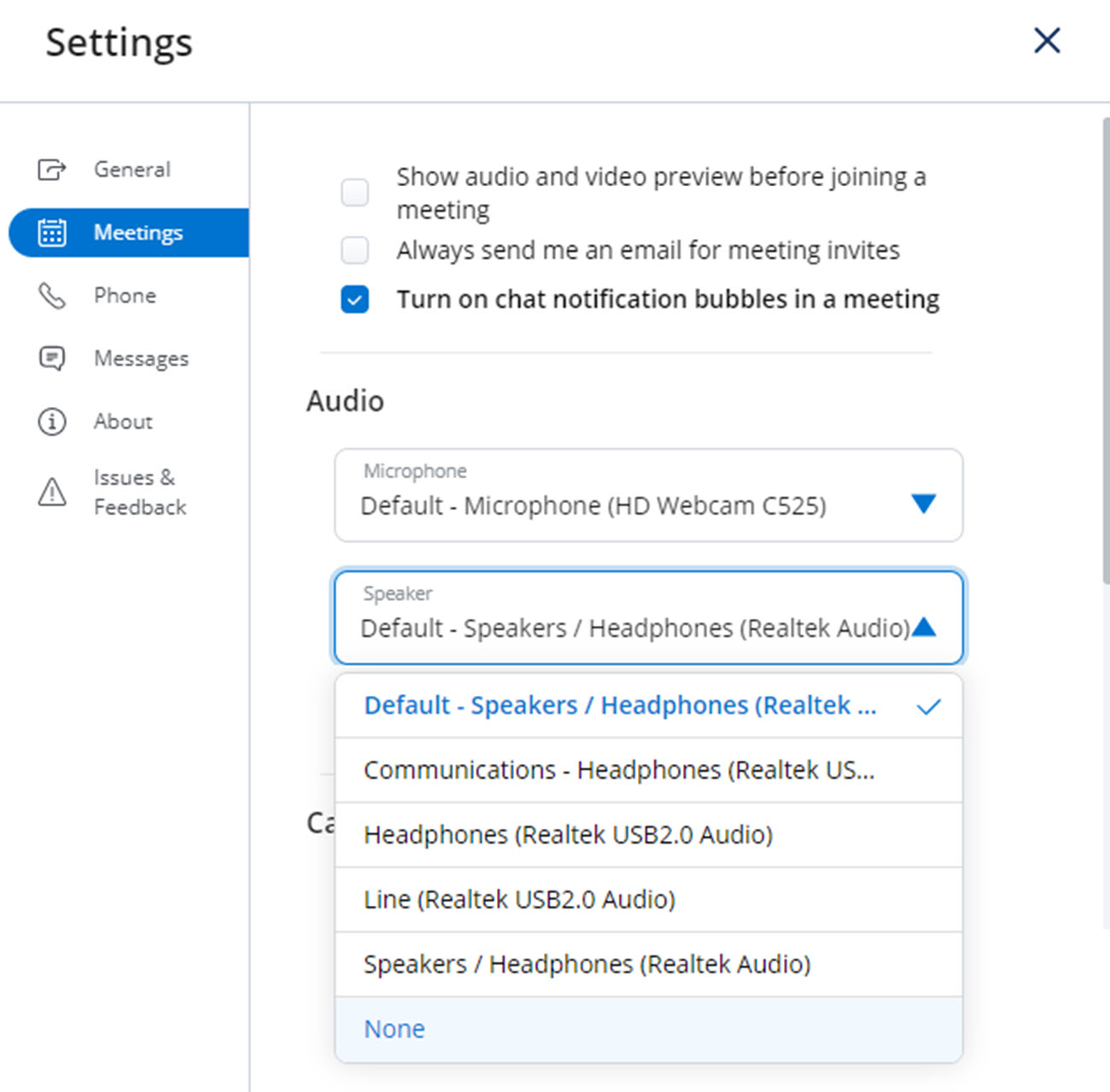The width and height of the screenshot is (1110, 1092).
Task: Go to the About settings label
Action: 123,422
